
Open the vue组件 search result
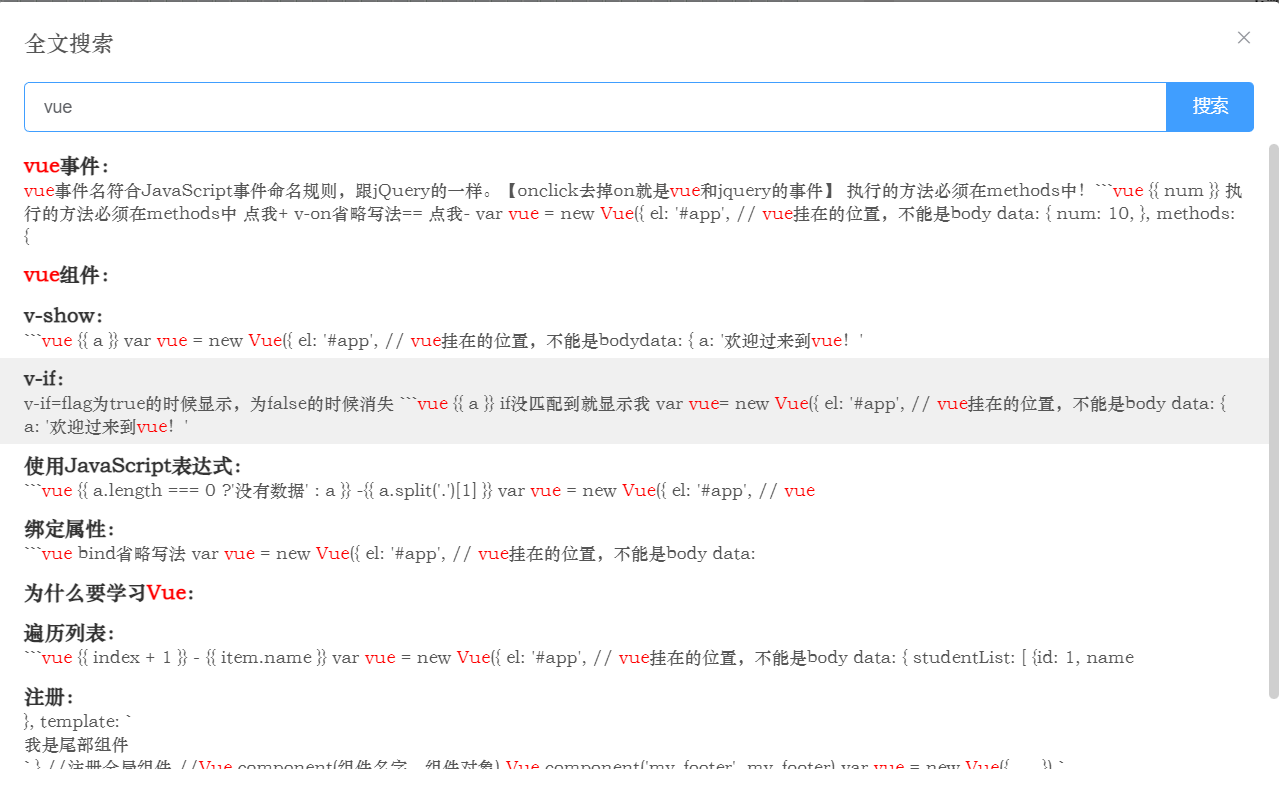coord(66,275)
